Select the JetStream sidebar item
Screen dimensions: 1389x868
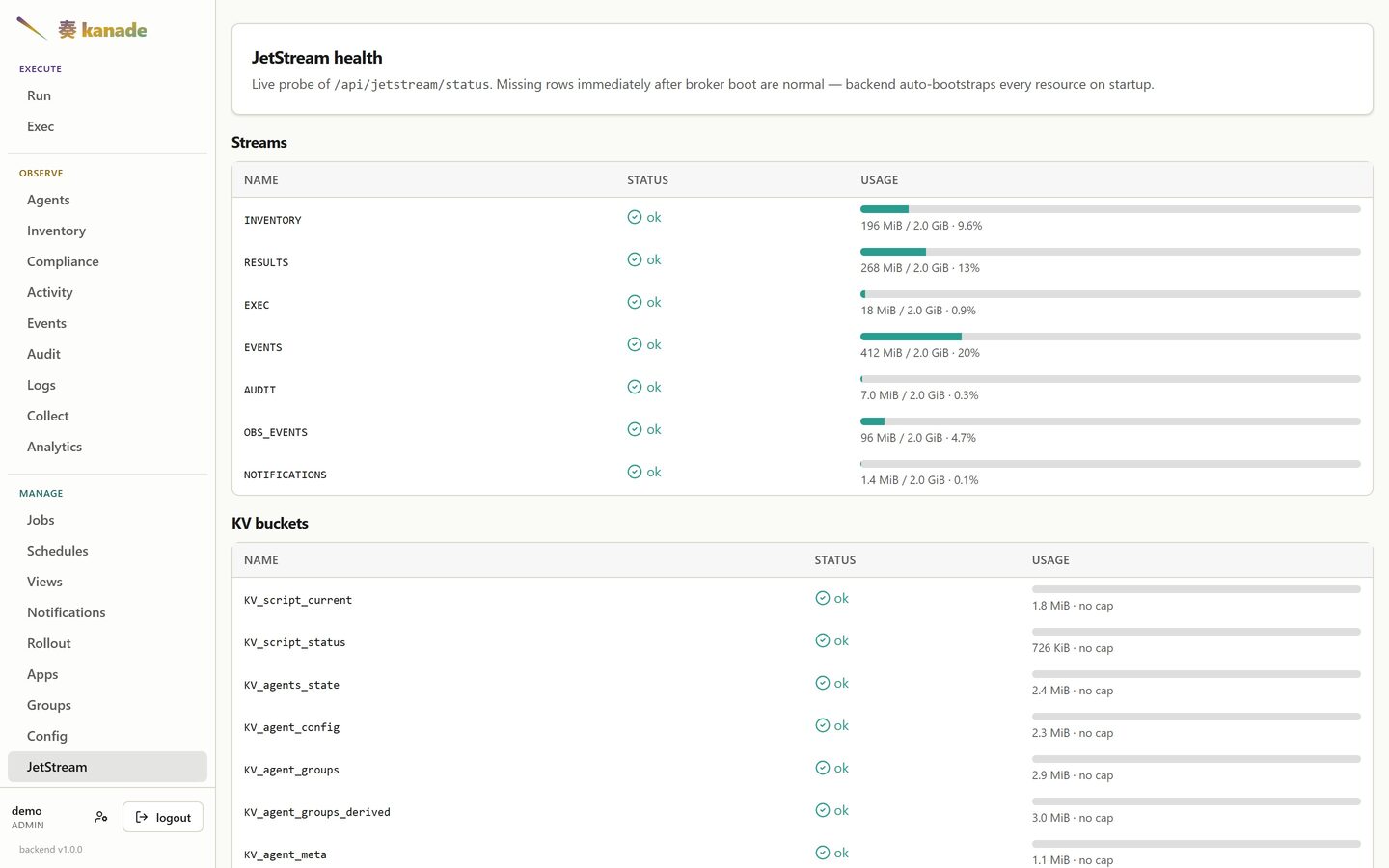pyautogui.click(x=107, y=767)
